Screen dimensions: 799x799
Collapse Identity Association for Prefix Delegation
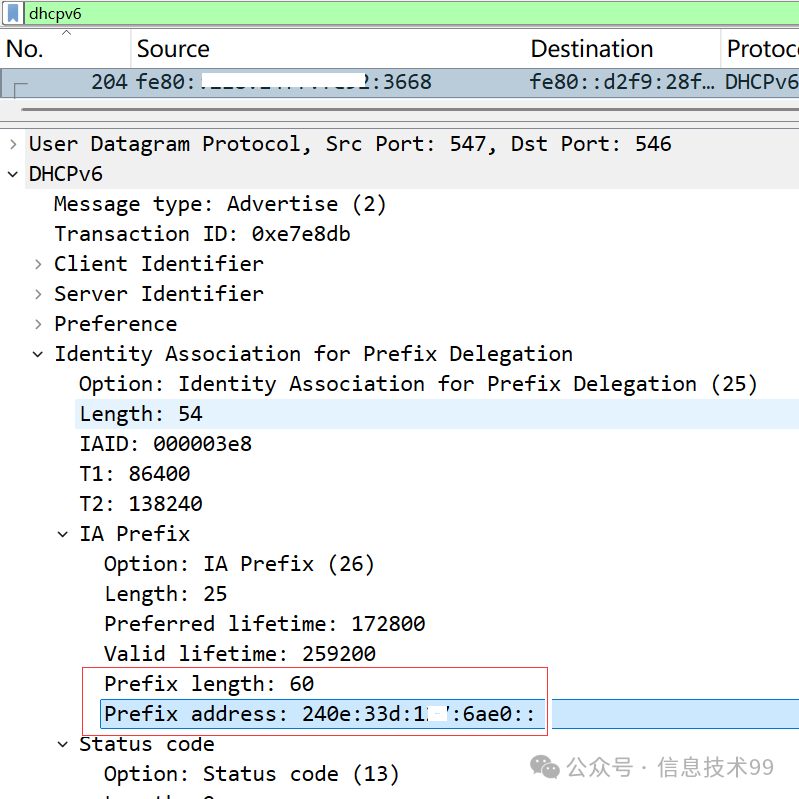click(38, 354)
